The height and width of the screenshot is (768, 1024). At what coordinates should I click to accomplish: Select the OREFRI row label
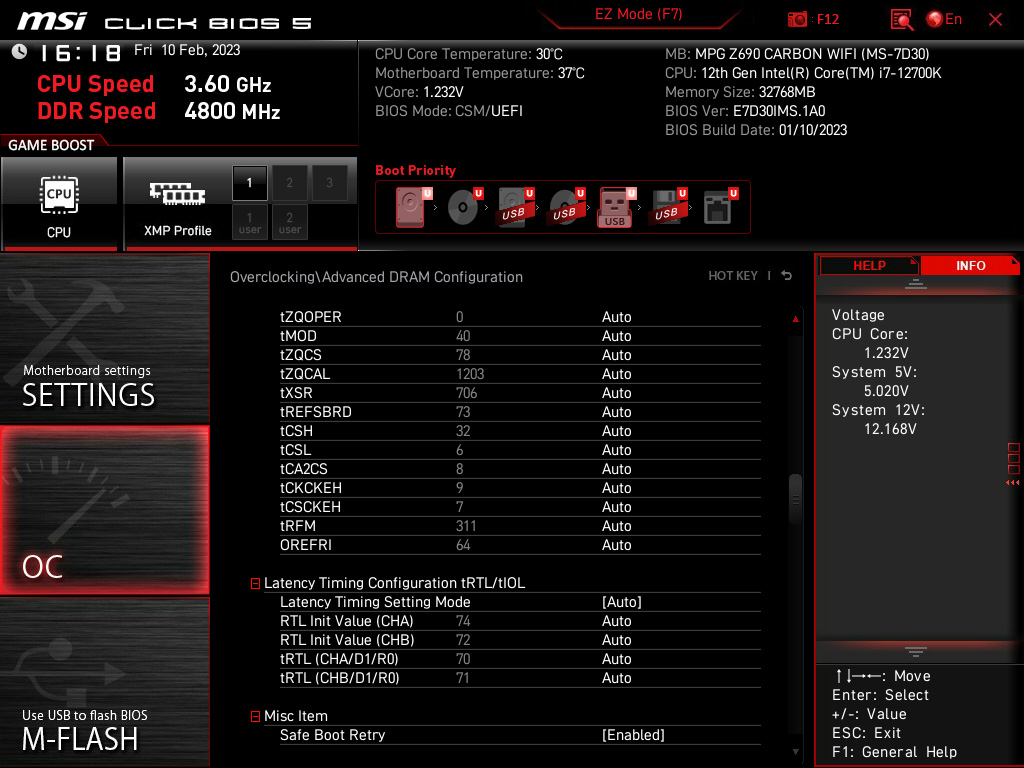[306, 545]
